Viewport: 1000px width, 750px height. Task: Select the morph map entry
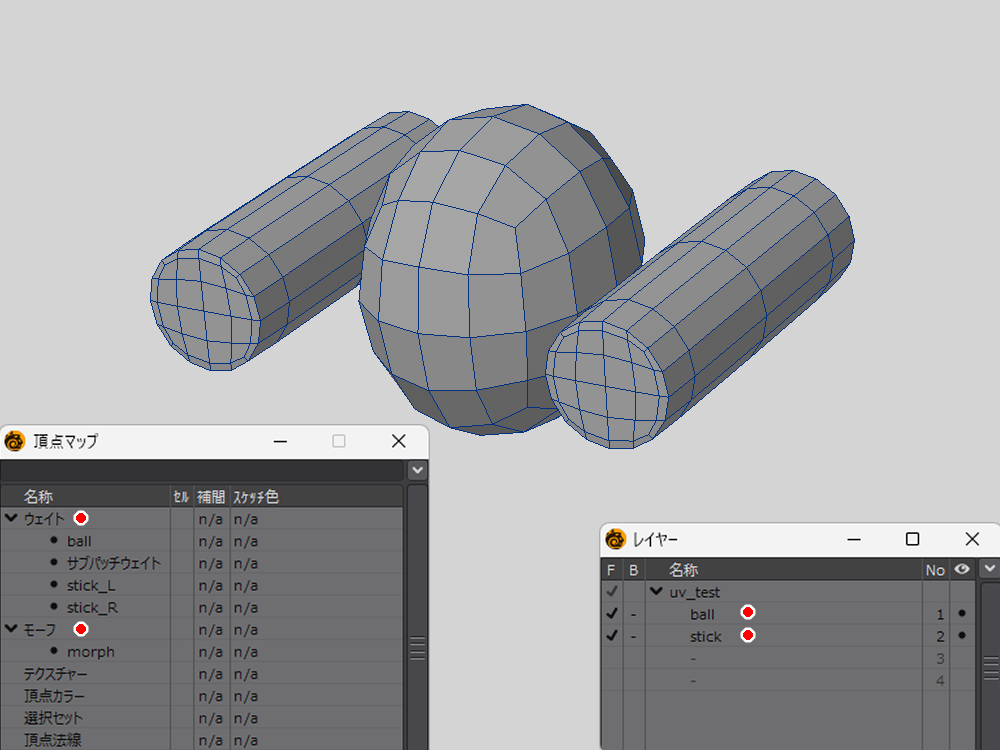[x=91, y=651]
